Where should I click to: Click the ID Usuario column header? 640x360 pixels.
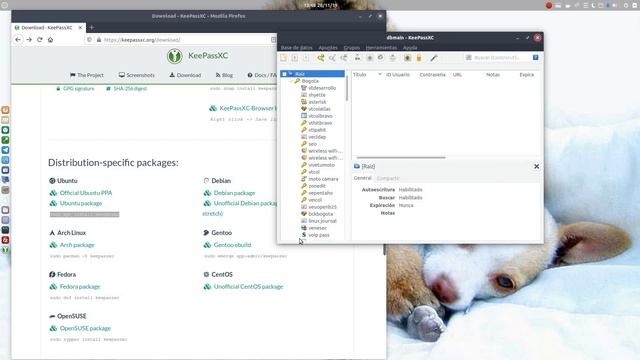tap(398, 75)
